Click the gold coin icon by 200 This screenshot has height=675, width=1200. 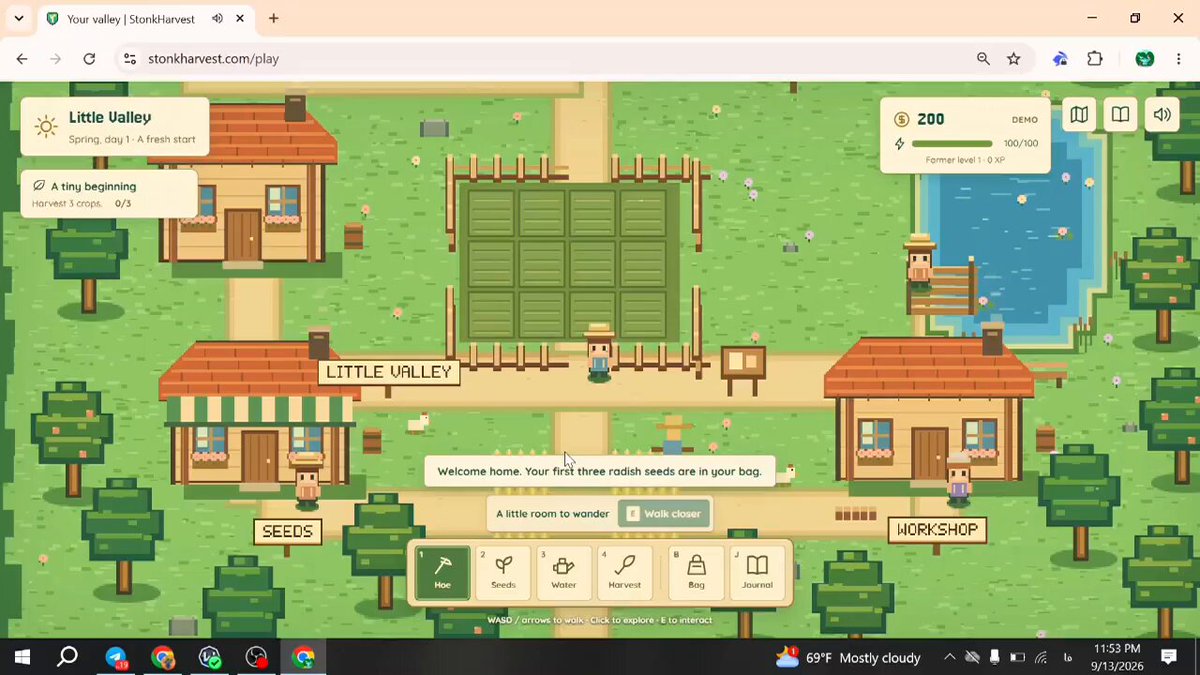coord(901,119)
